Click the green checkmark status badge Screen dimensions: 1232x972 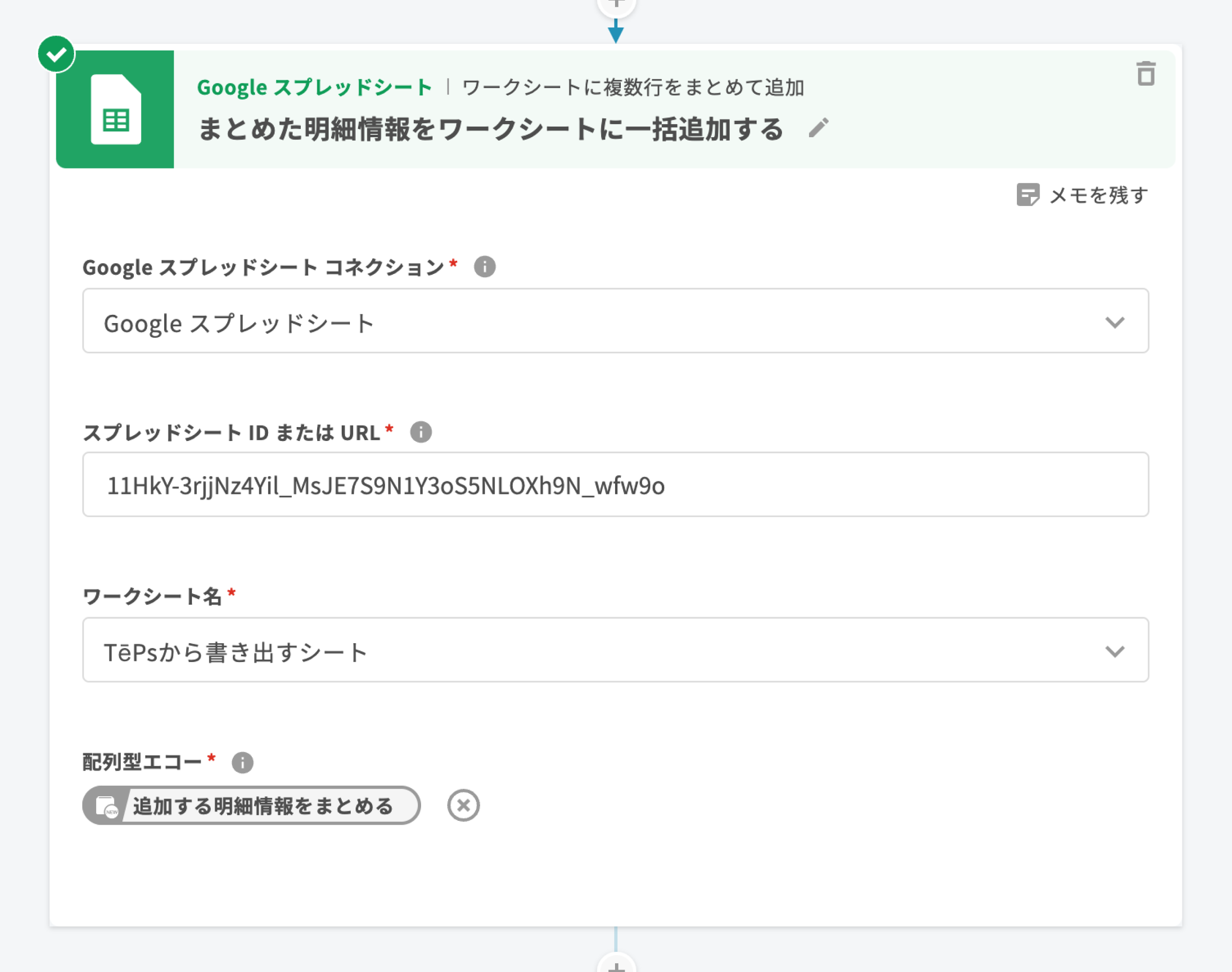pos(56,54)
